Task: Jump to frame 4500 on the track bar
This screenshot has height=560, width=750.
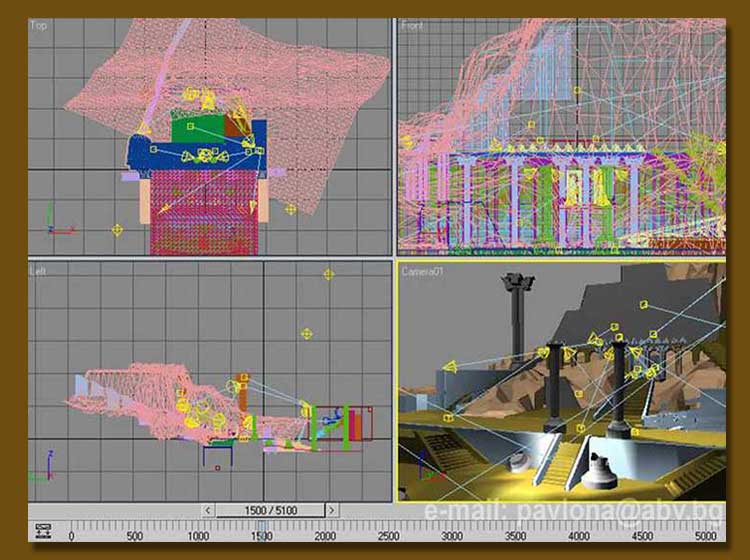Action: (642, 536)
